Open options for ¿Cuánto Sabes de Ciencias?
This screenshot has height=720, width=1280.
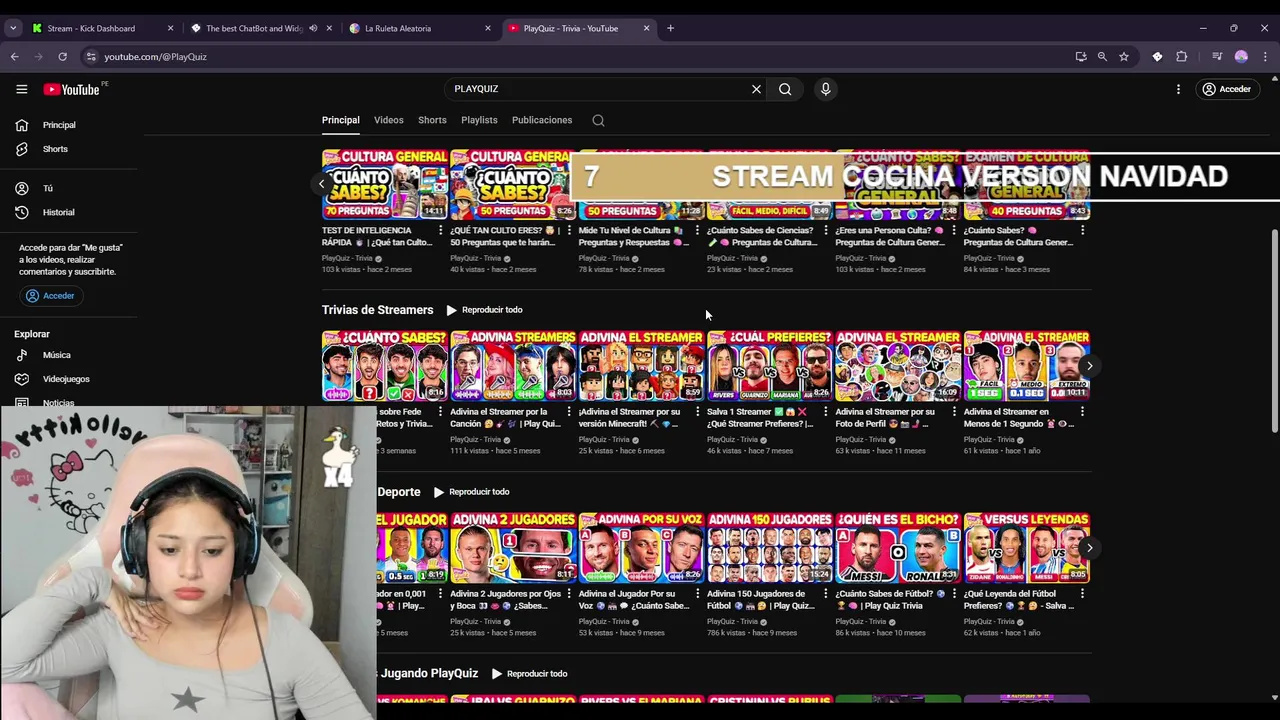826,231
